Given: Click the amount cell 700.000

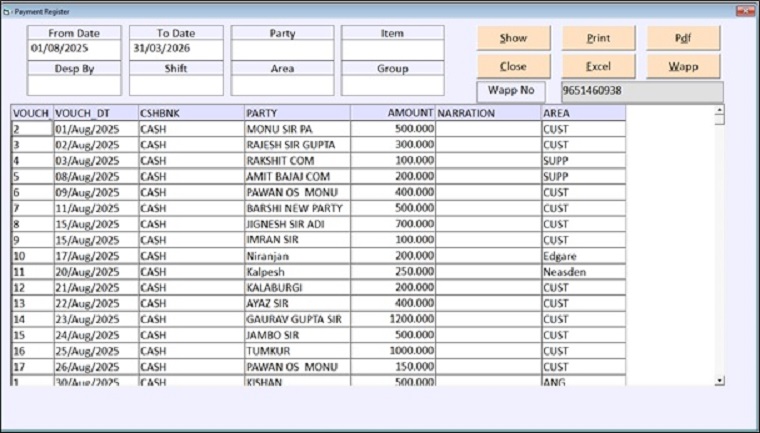Looking at the screenshot, I should 393,225.
